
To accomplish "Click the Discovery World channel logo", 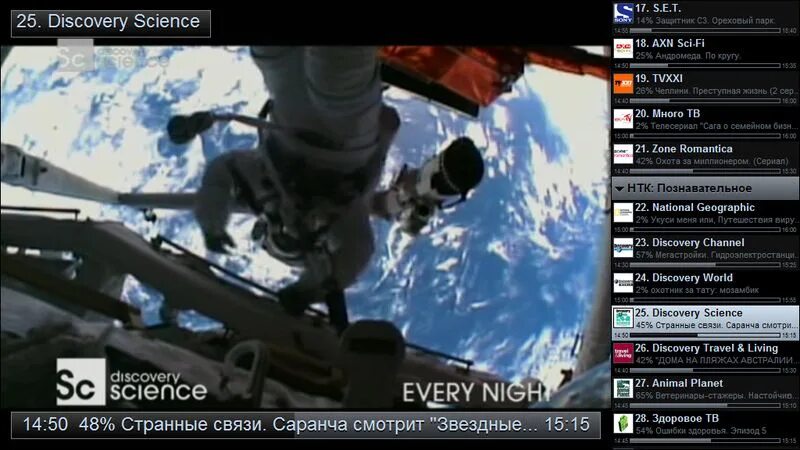I will point(623,283).
